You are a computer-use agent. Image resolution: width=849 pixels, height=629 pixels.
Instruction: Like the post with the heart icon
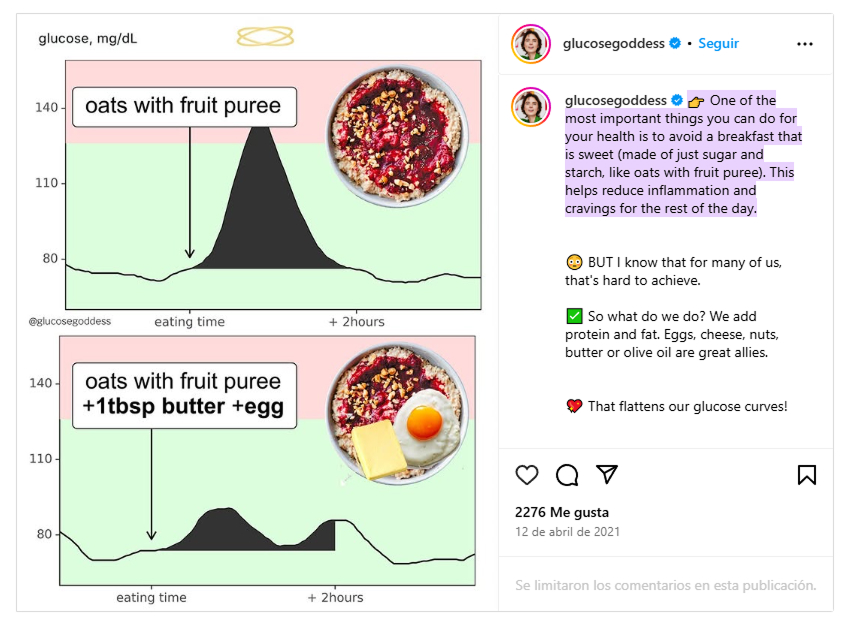click(x=527, y=475)
